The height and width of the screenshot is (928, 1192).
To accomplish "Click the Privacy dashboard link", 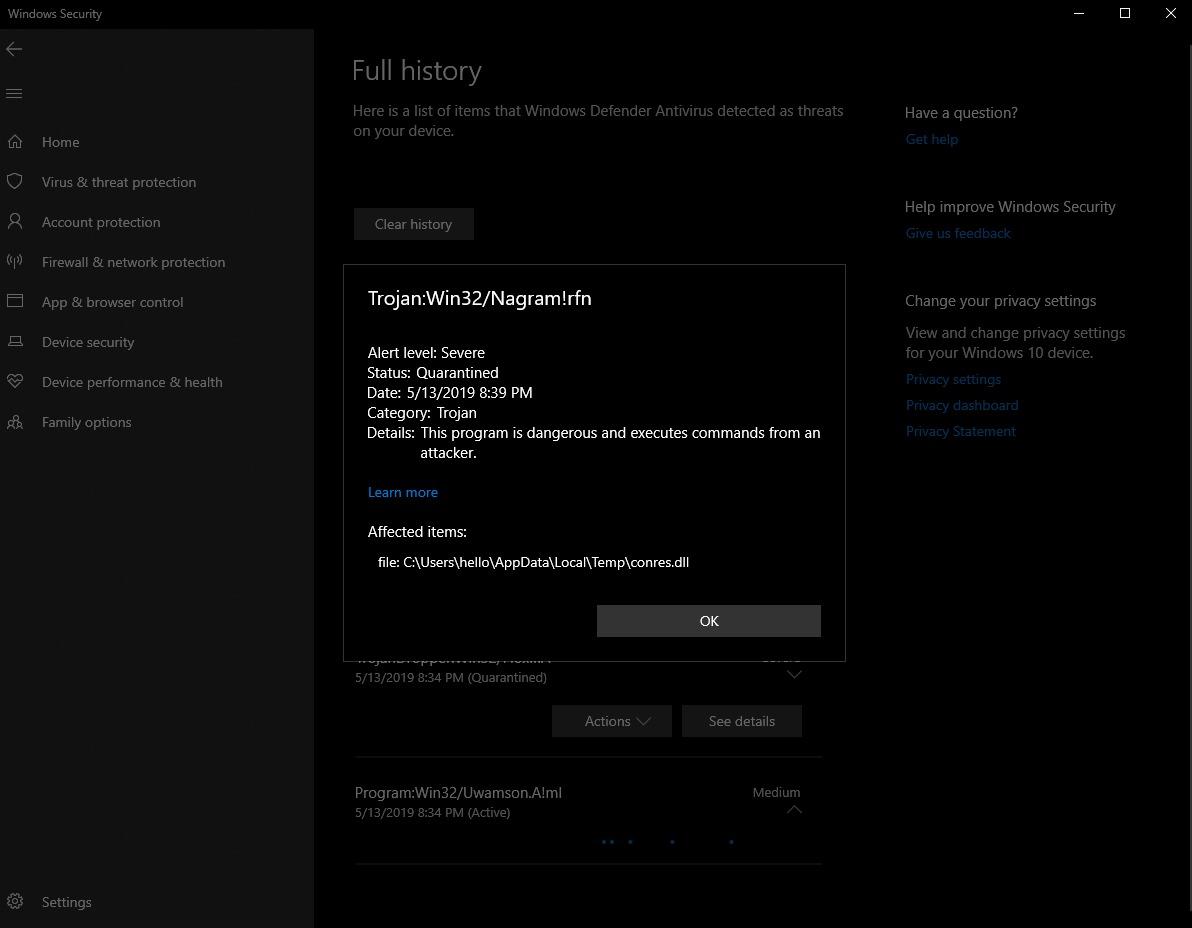I will coord(961,405).
